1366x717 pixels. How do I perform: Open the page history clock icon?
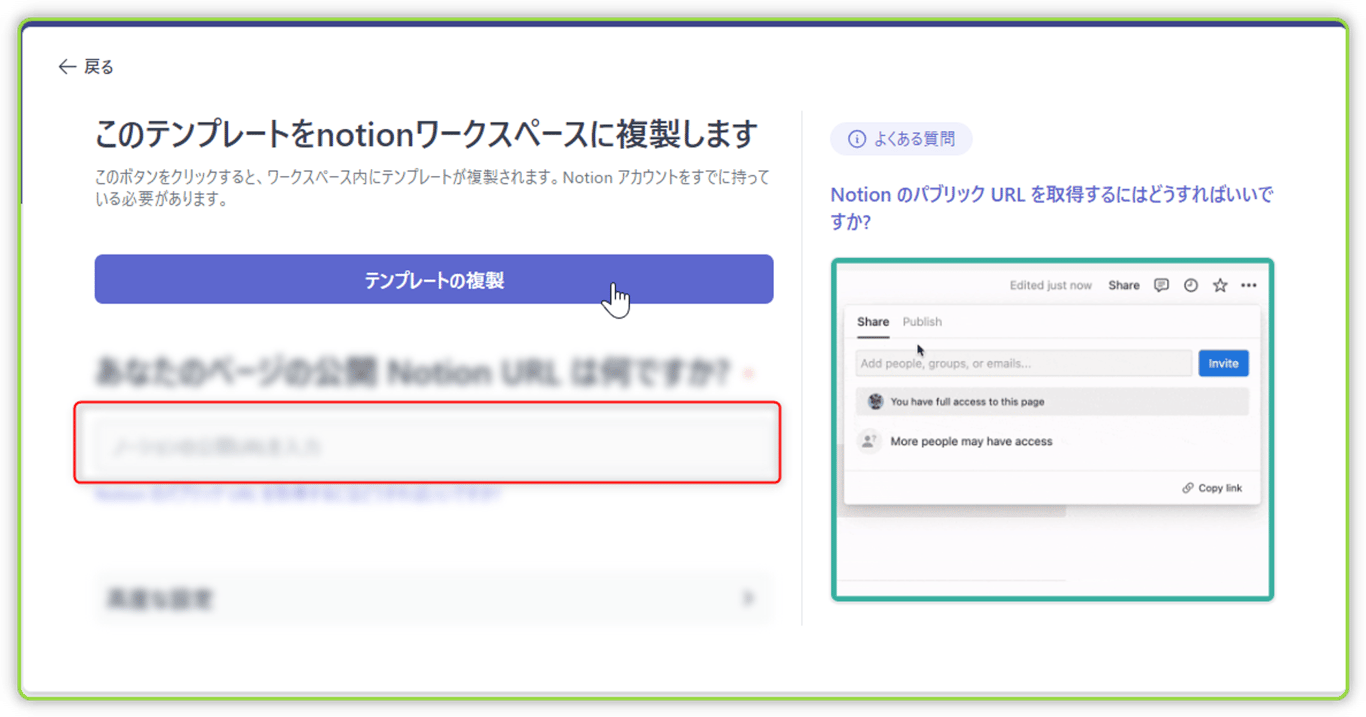[x=1191, y=285]
